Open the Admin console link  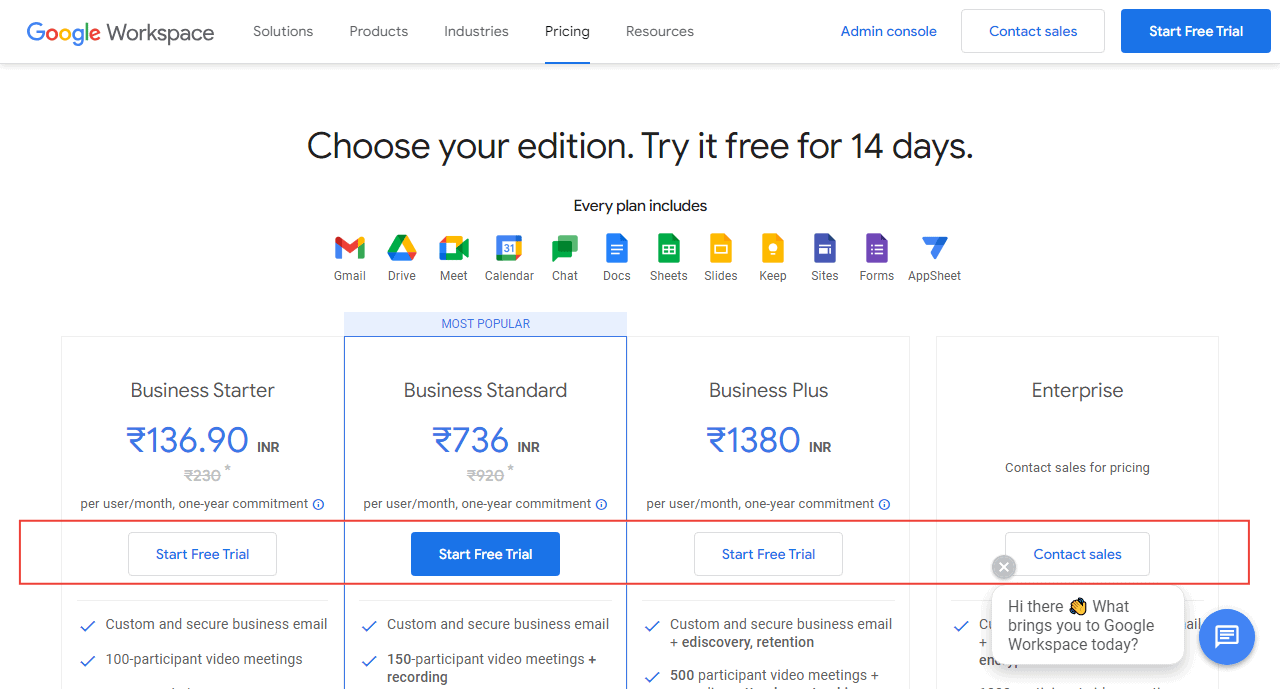point(888,31)
